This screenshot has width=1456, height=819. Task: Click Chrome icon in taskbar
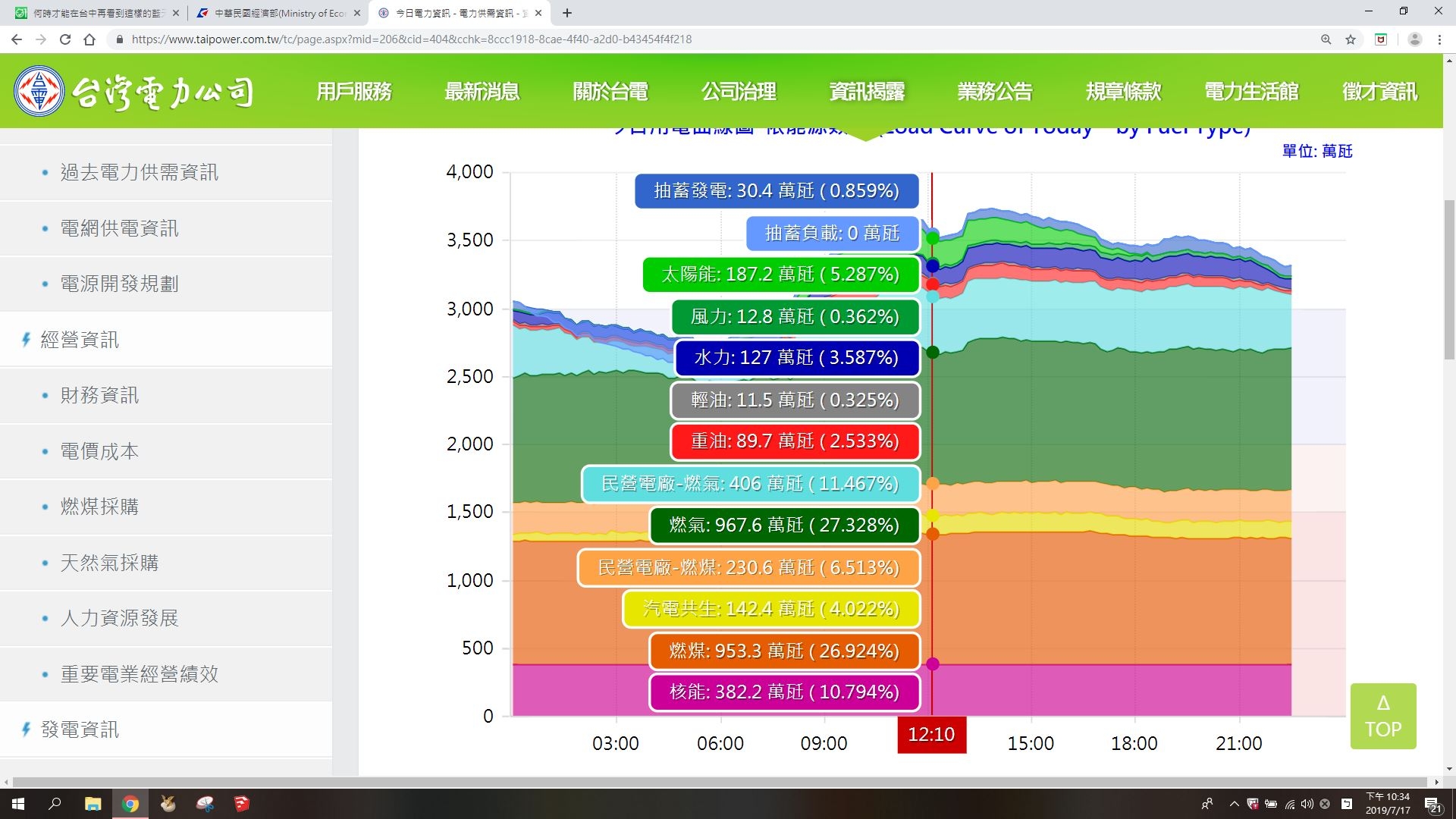(x=130, y=804)
